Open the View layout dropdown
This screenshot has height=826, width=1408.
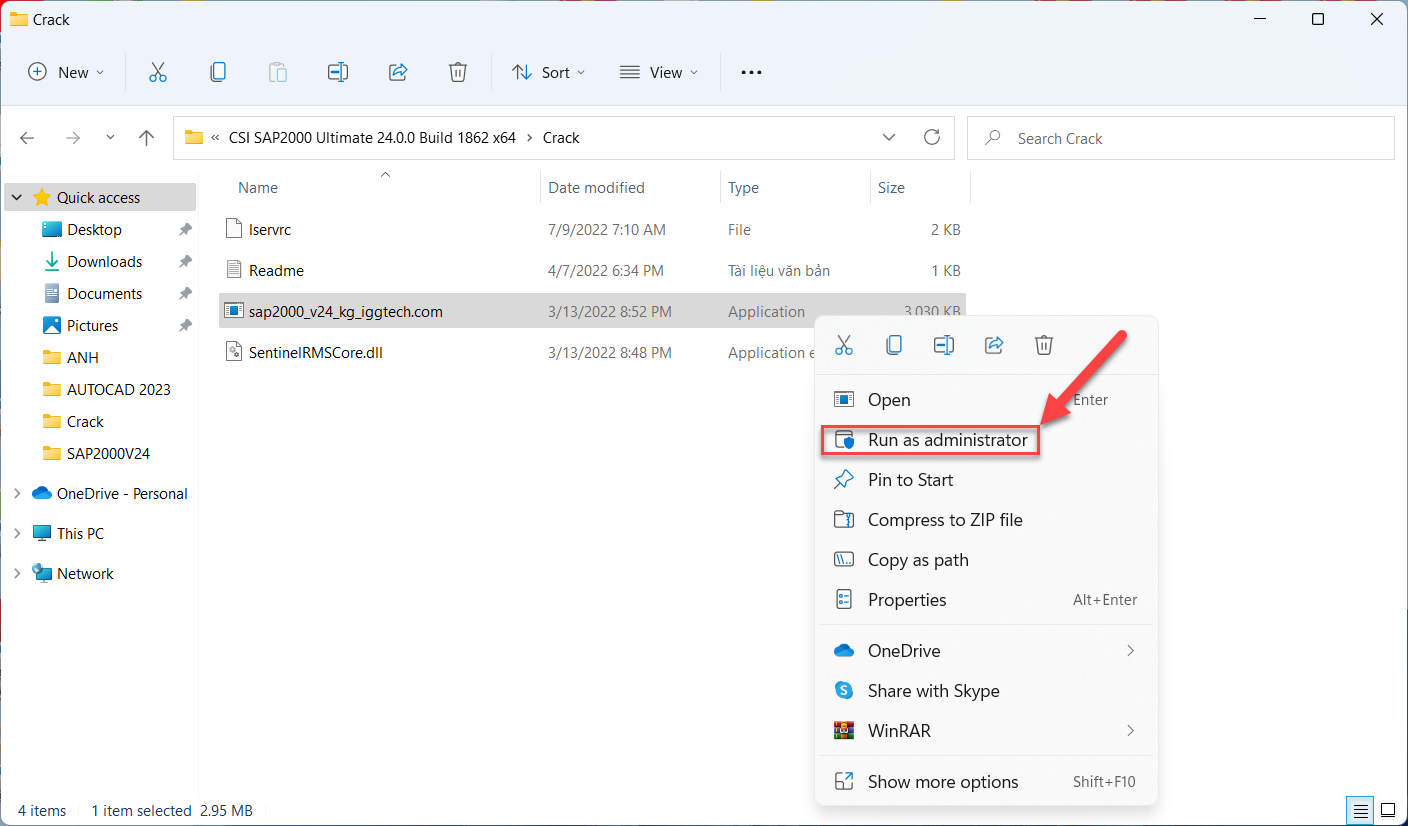[659, 72]
